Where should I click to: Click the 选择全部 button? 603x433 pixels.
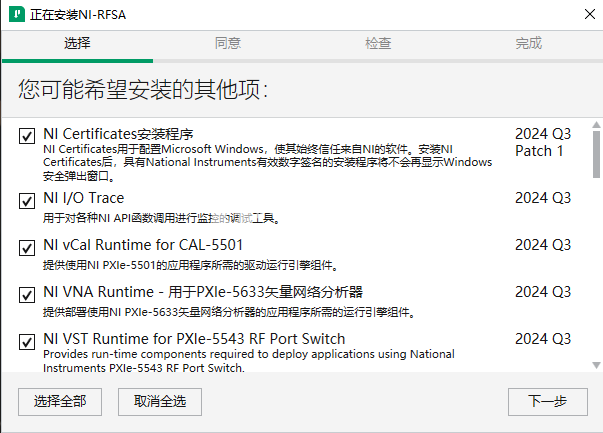60,402
